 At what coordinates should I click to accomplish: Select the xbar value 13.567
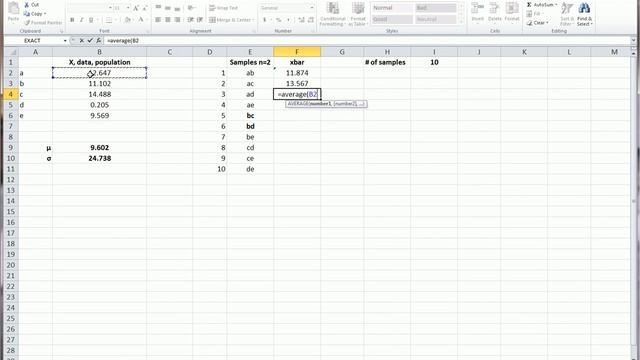[297, 84]
